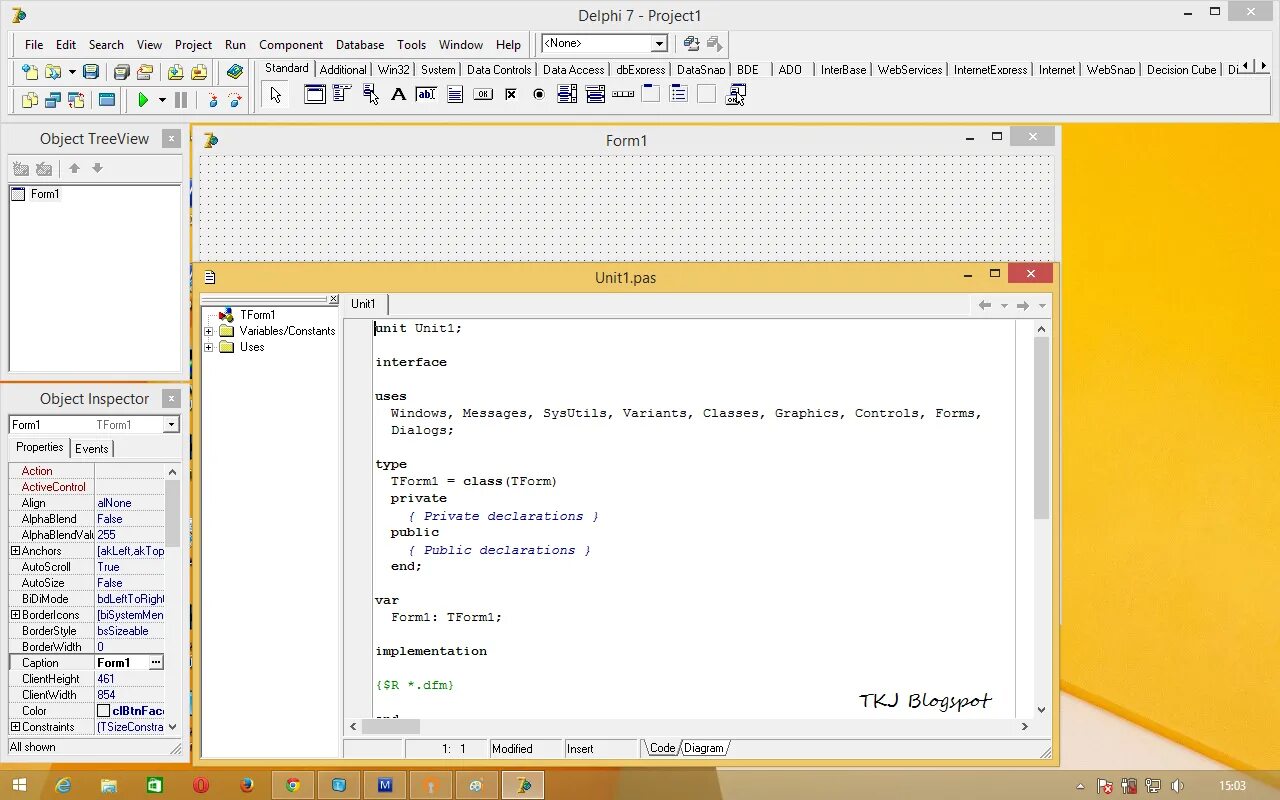1280x800 pixels.
Task: Open the dropdown arrow next to Open icon
Action: point(72,72)
